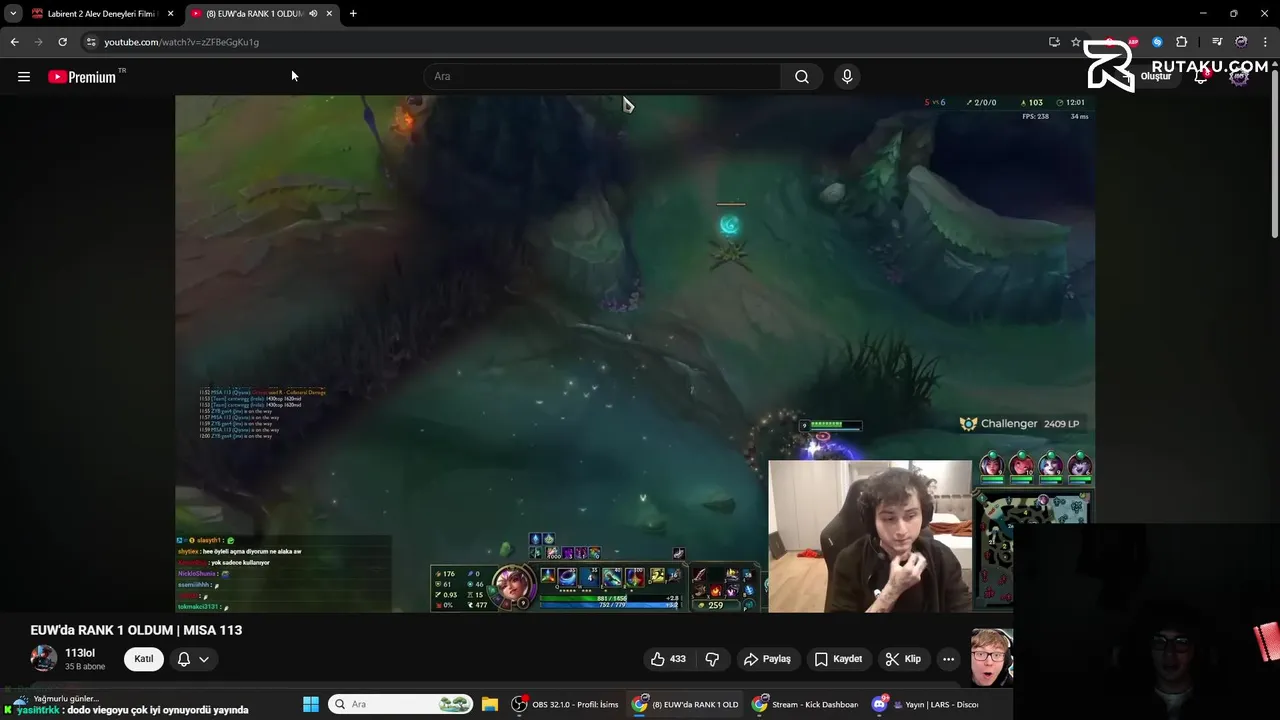This screenshot has width=1280, height=720.
Task: Run search with the magnifier button
Action: point(802,77)
